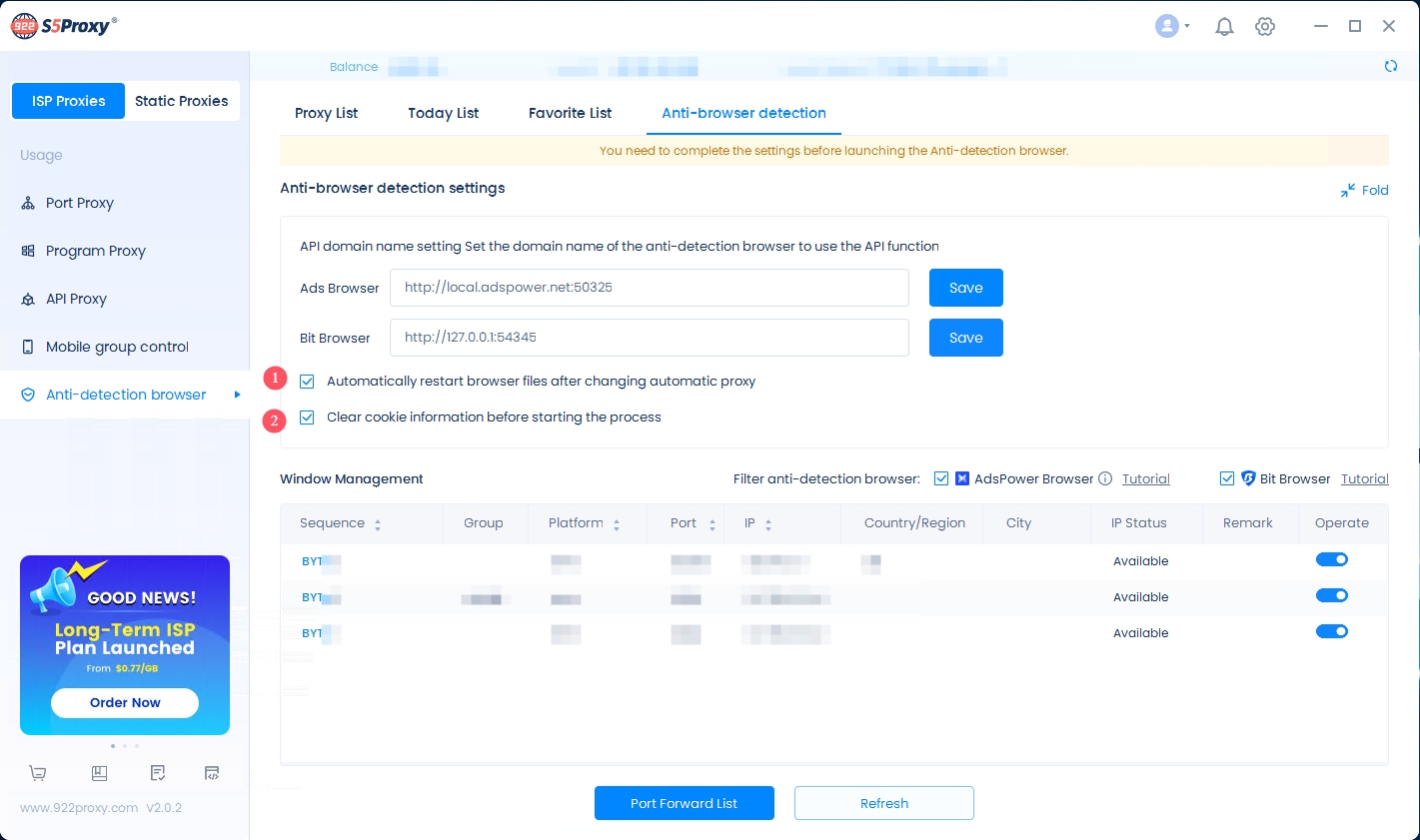Open the code window icon in sidebar footer

coord(212,773)
